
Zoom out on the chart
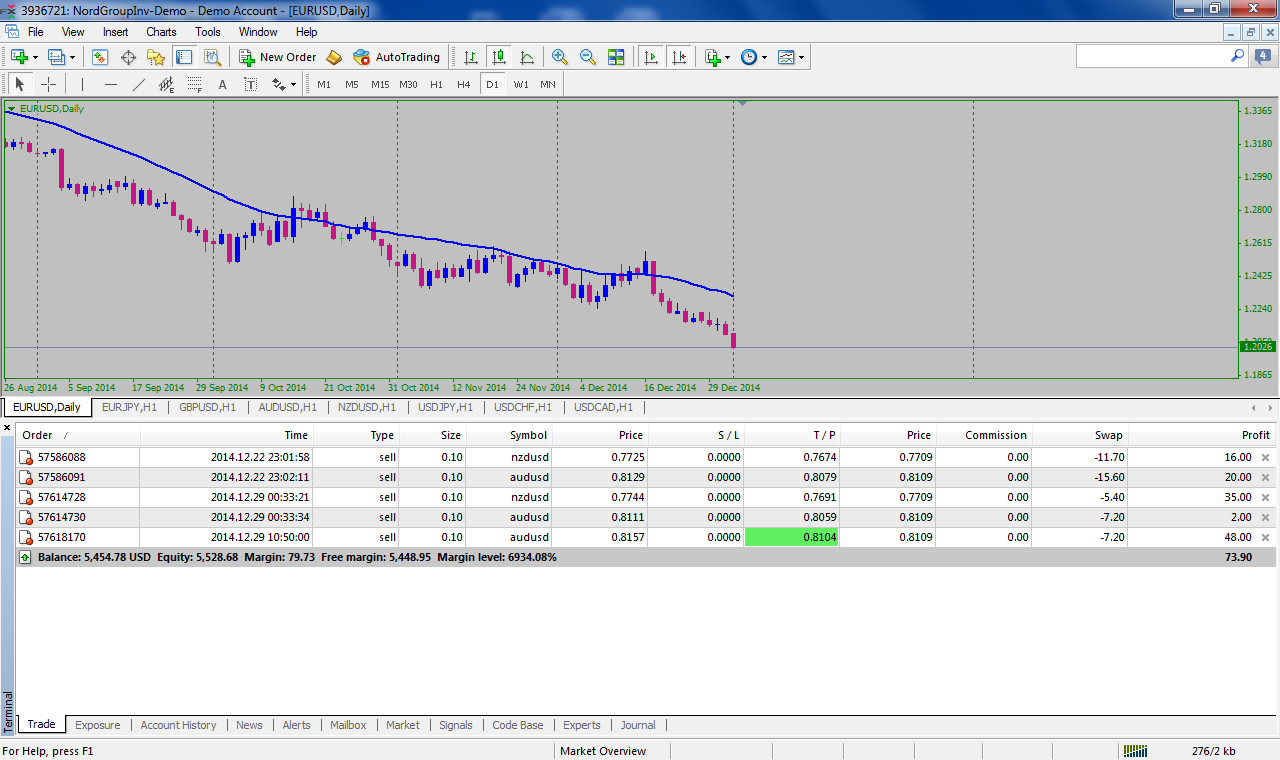[x=588, y=57]
